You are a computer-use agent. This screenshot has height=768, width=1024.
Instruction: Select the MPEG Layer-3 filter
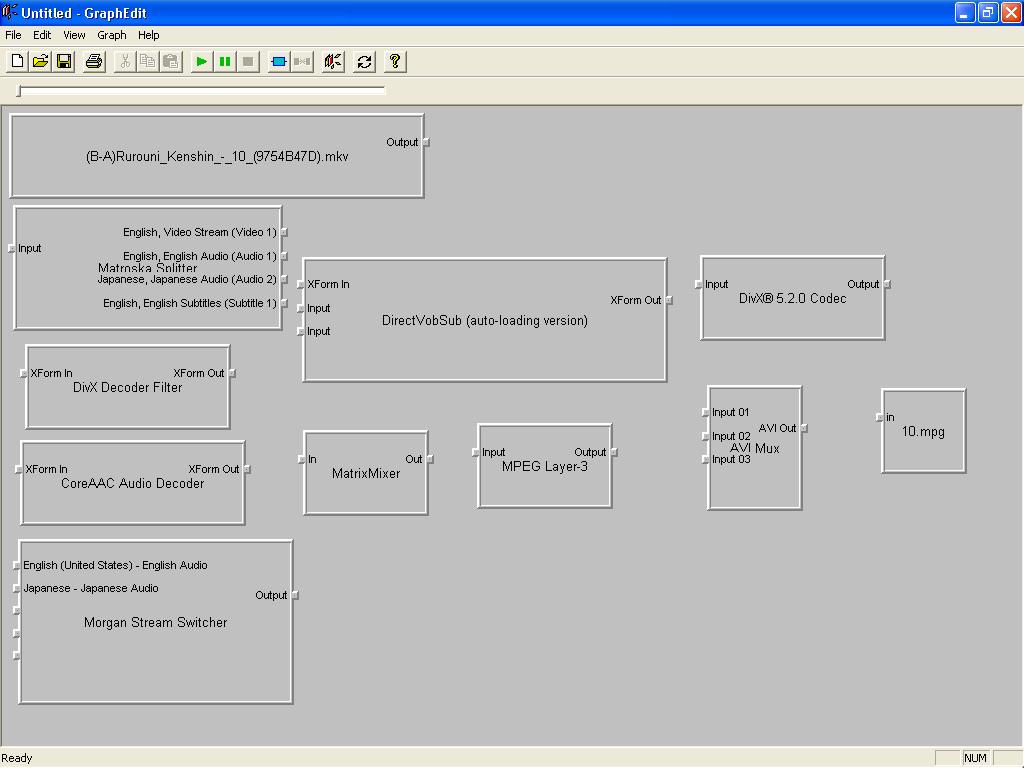pos(545,467)
